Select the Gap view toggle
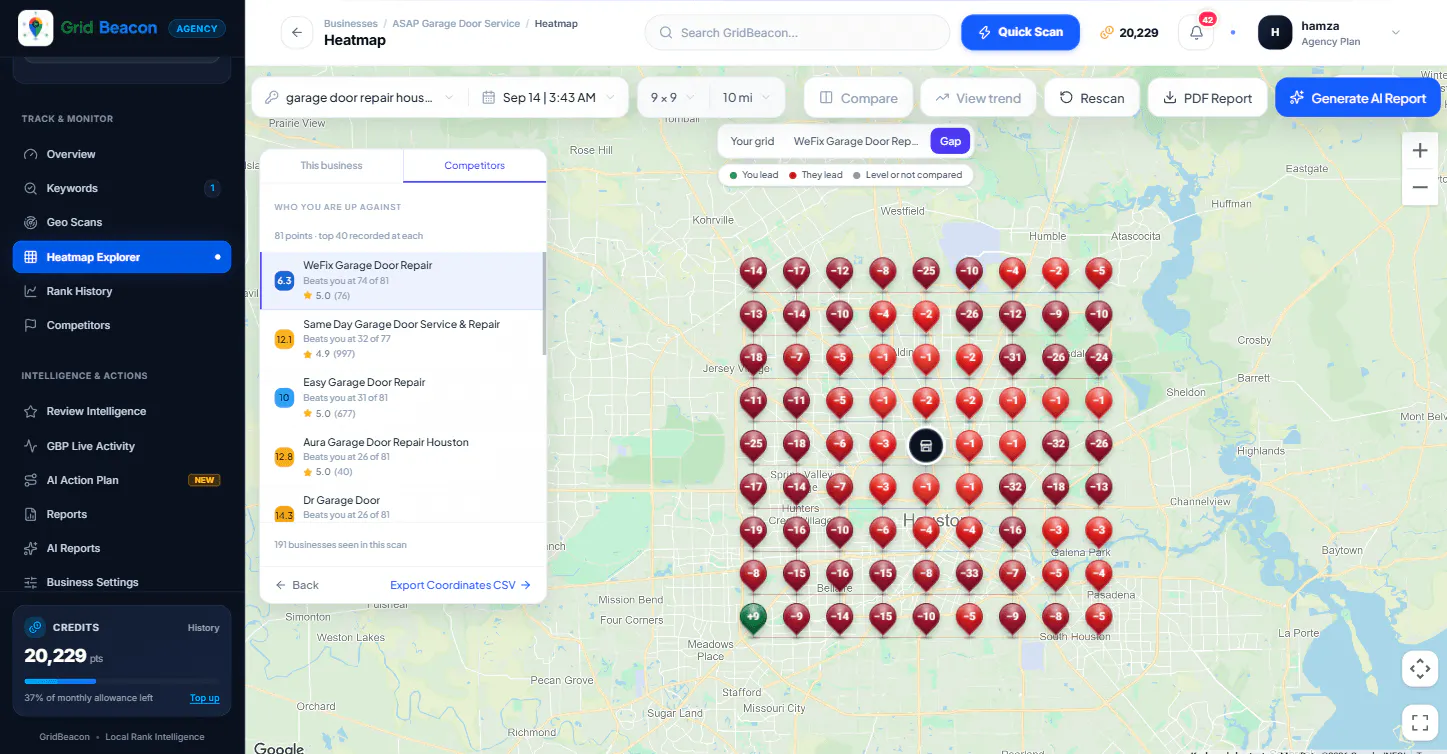 950,141
